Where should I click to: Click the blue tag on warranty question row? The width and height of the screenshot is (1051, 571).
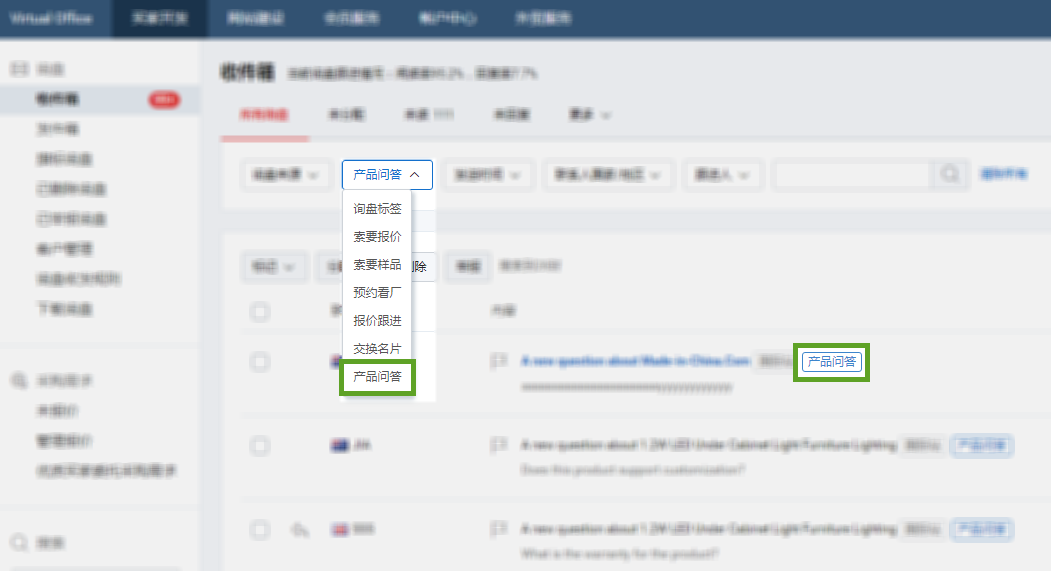pyautogui.click(x=982, y=529)
